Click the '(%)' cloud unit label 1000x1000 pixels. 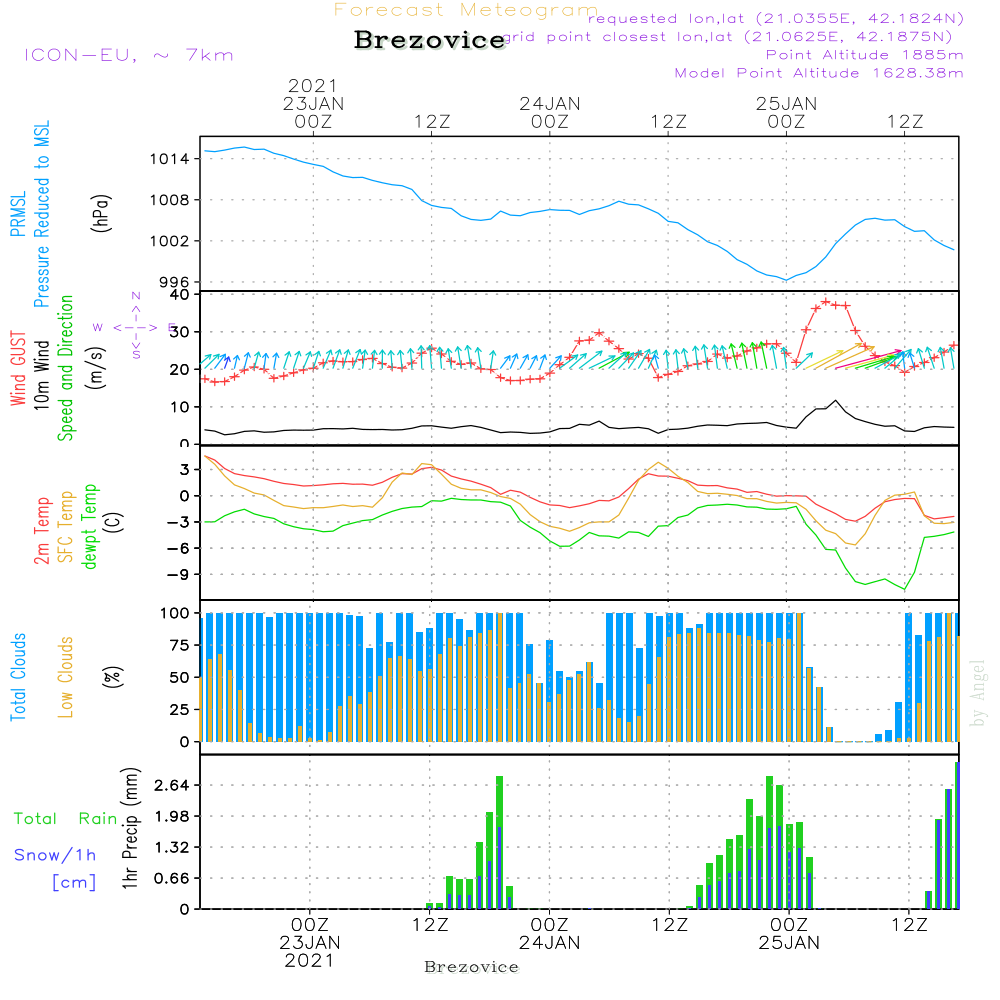pos(112,677)
